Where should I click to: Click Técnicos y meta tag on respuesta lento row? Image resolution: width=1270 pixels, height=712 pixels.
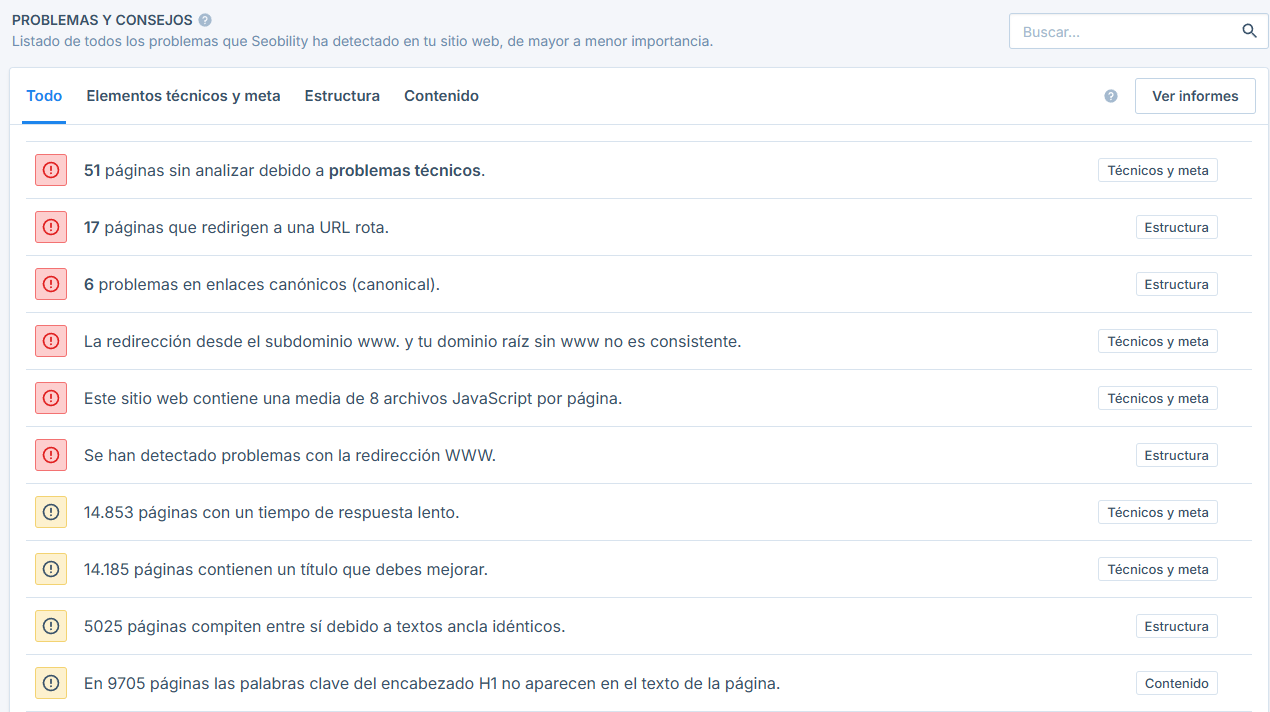coord(1157,512)
